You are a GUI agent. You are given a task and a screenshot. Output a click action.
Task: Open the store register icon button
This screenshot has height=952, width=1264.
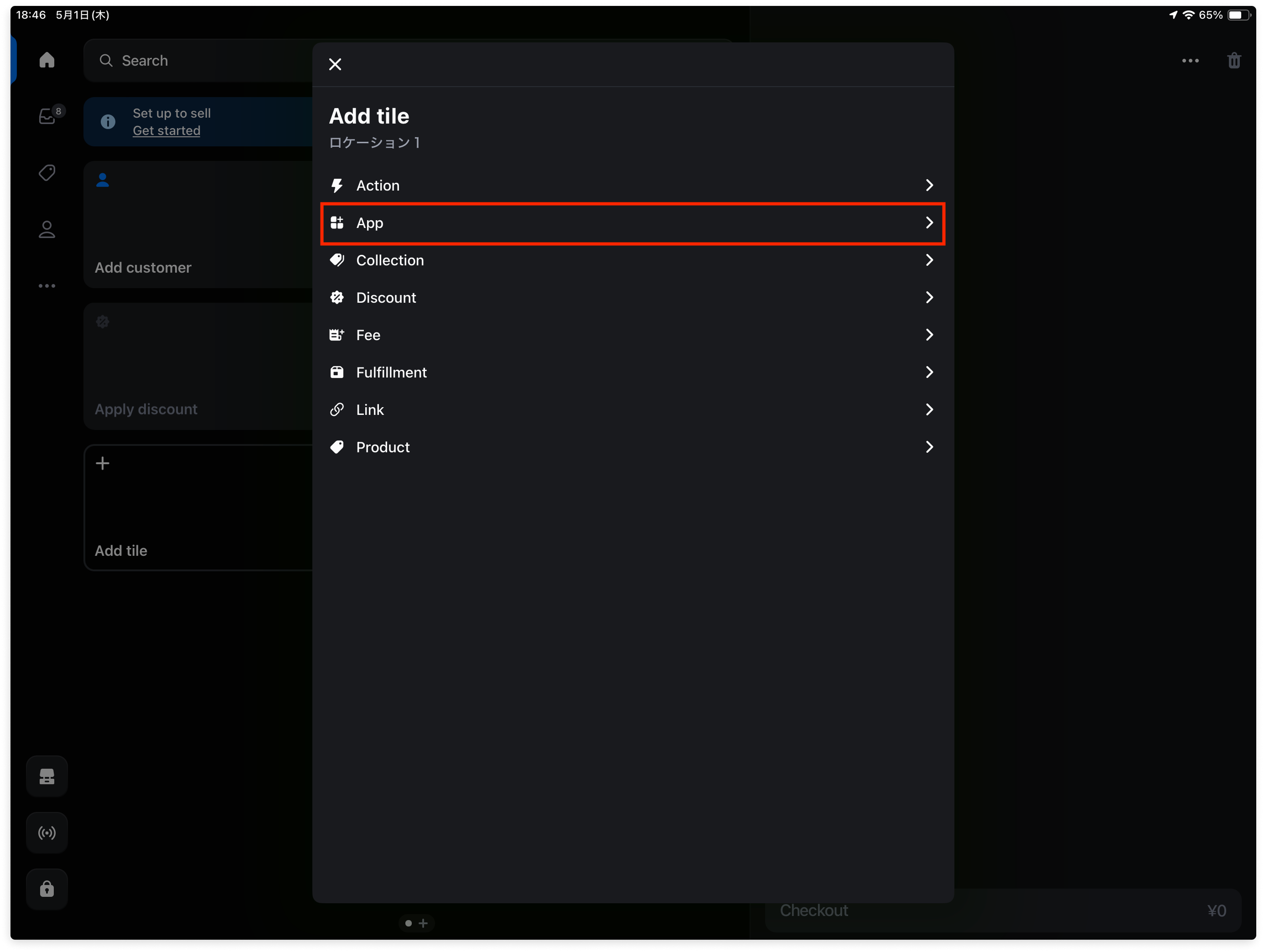(47, 776)
